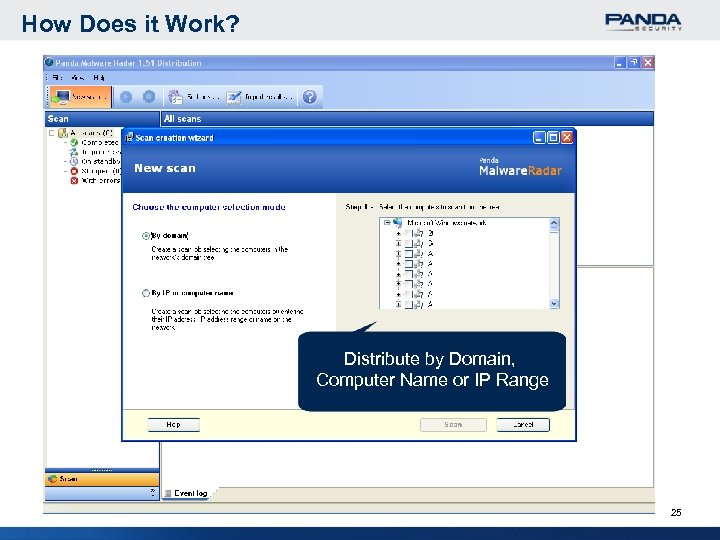Screen dimensions: 720x540
Task: Click the wizard Help button
Action: coord(174,425)
